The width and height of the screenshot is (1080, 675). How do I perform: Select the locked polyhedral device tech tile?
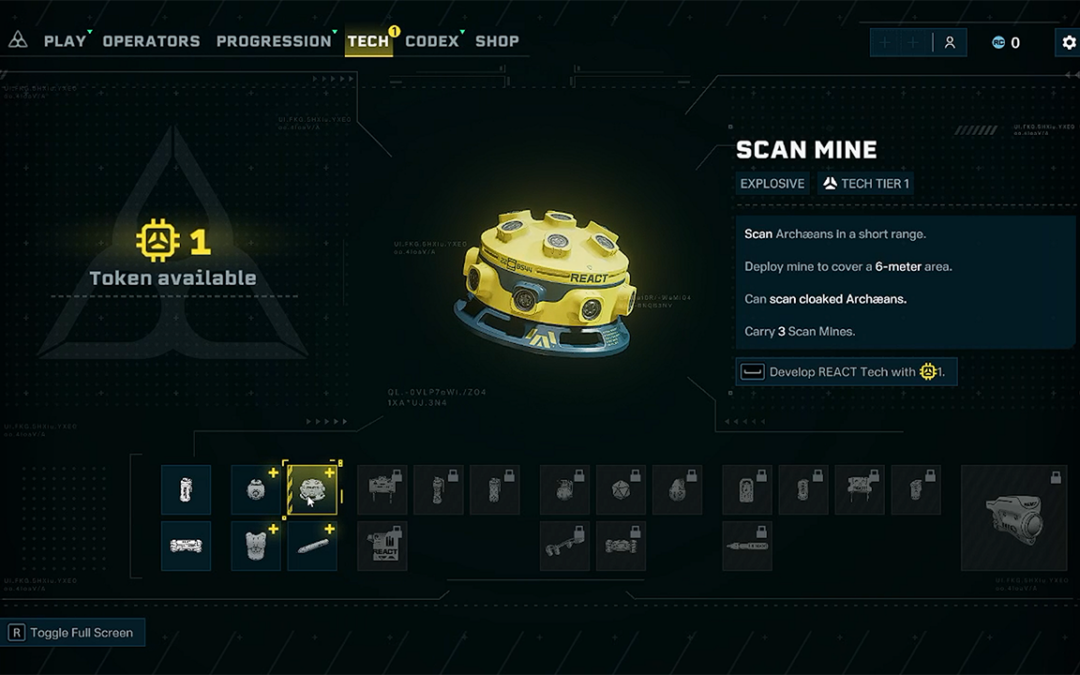[621, 490]
